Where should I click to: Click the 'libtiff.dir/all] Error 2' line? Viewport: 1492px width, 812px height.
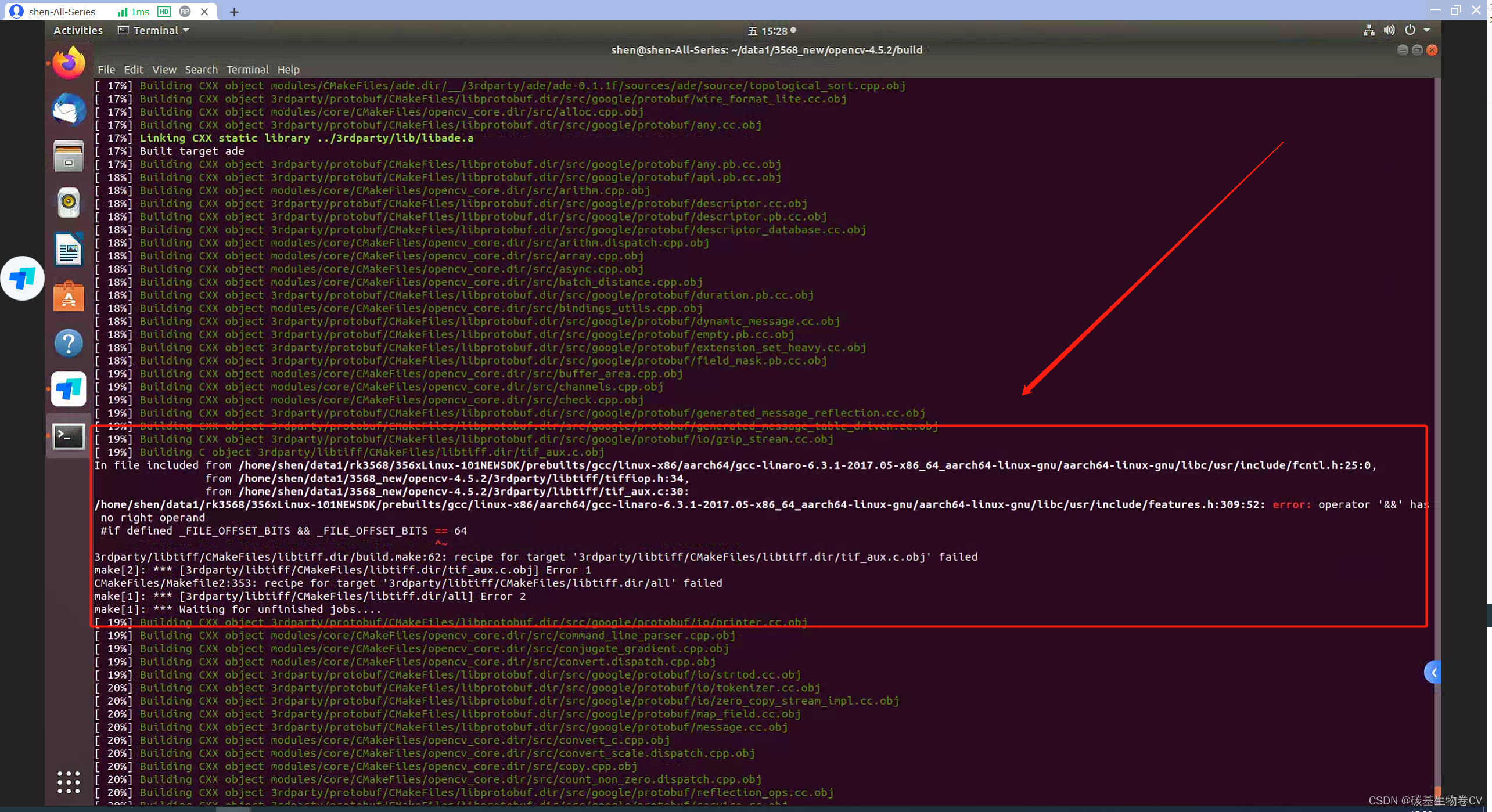coord(310,596)
